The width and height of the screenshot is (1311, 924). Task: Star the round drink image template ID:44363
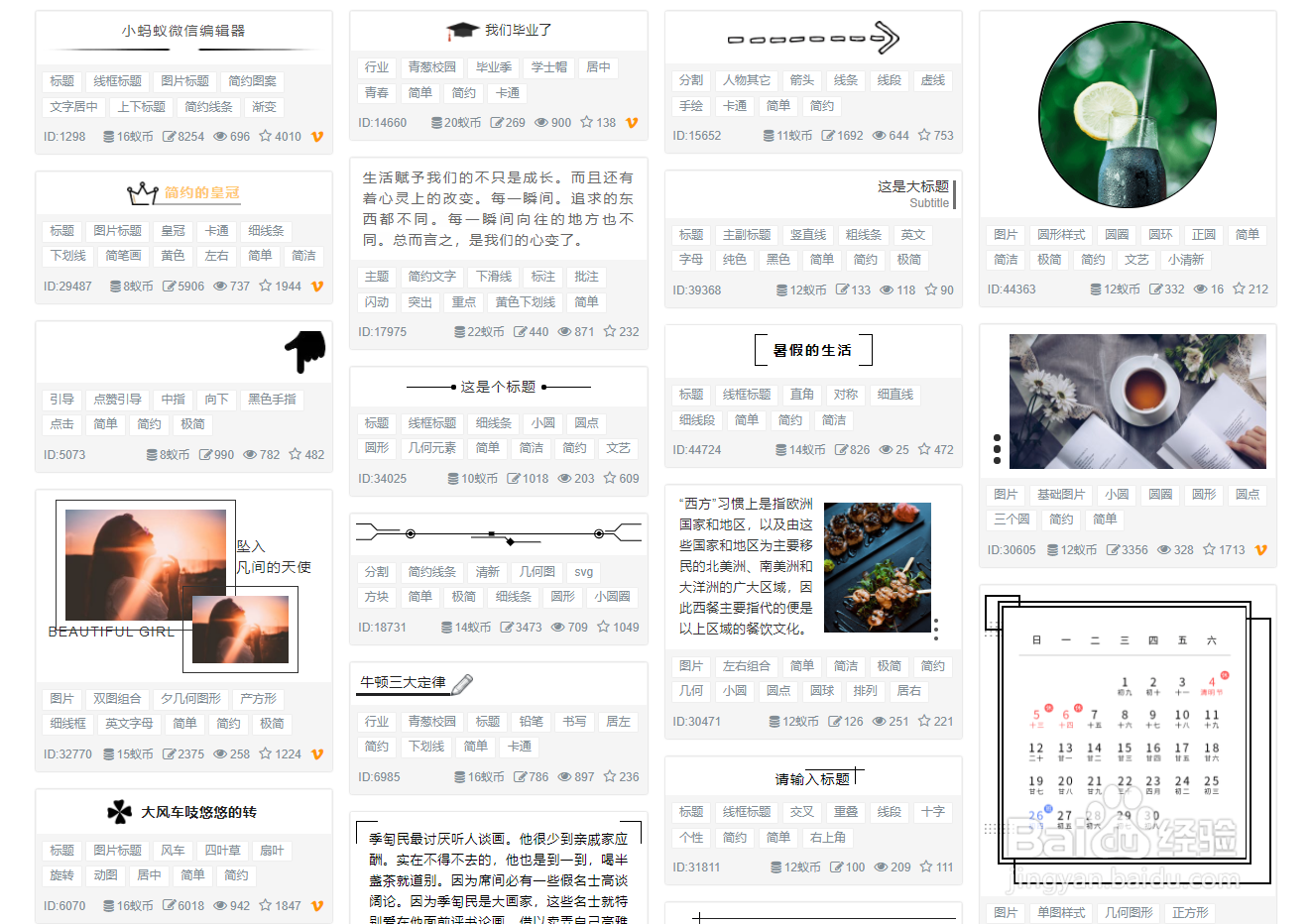[x=1239, y=289]
